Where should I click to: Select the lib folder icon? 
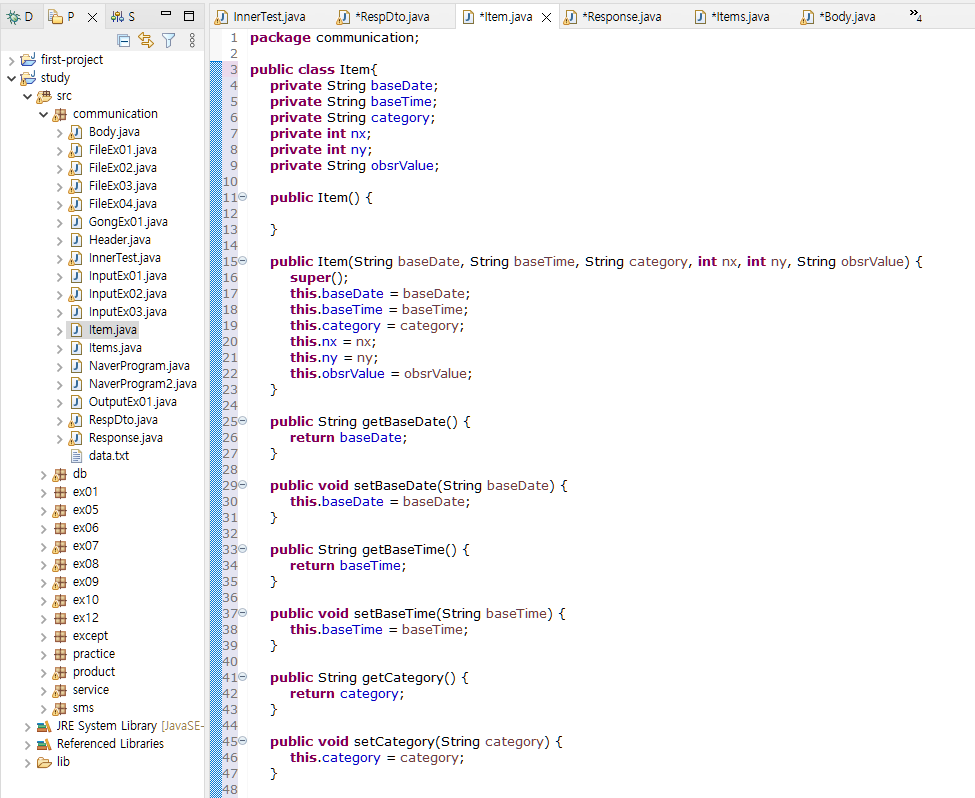44,763
